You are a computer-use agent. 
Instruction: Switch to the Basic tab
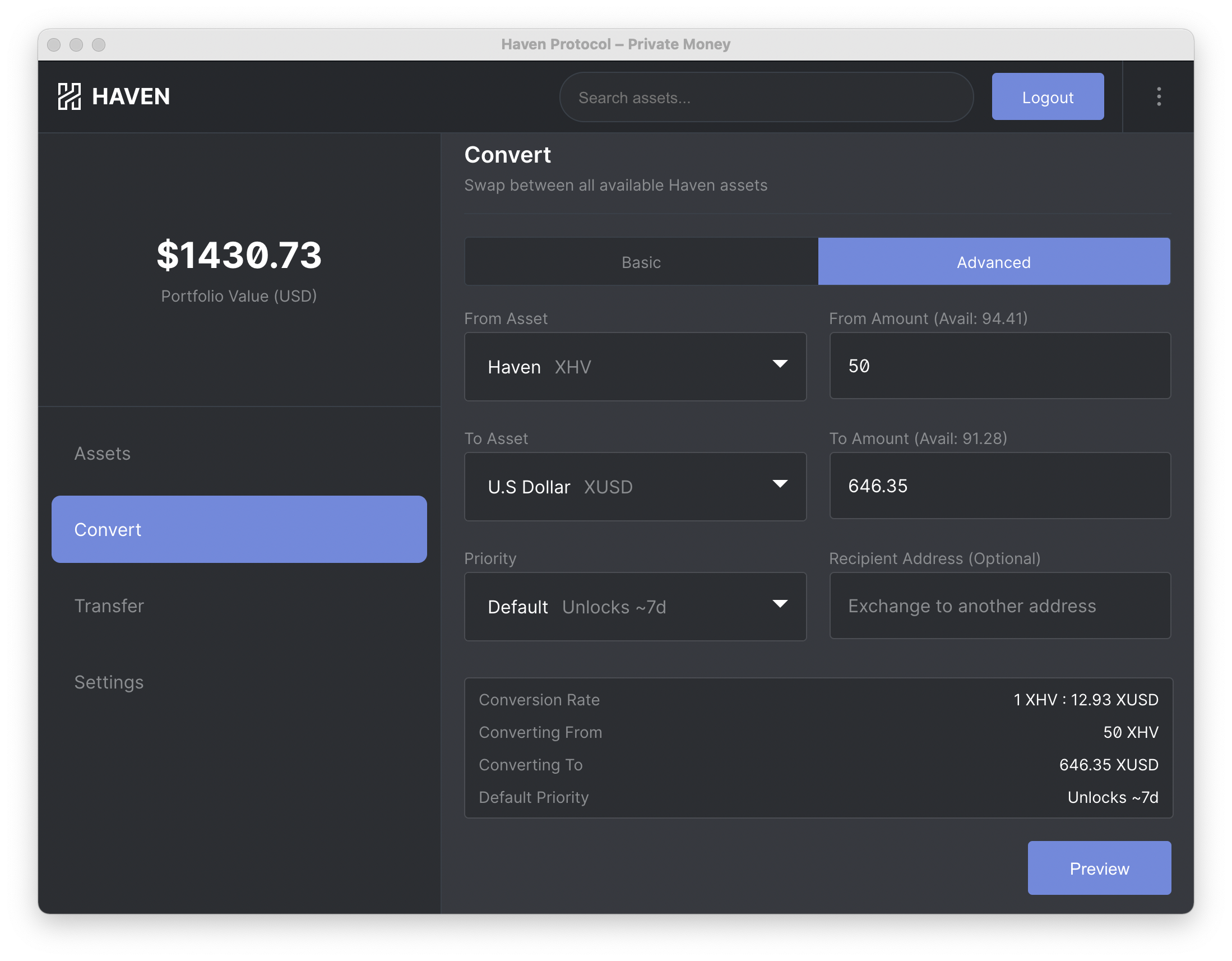point(641,262)
